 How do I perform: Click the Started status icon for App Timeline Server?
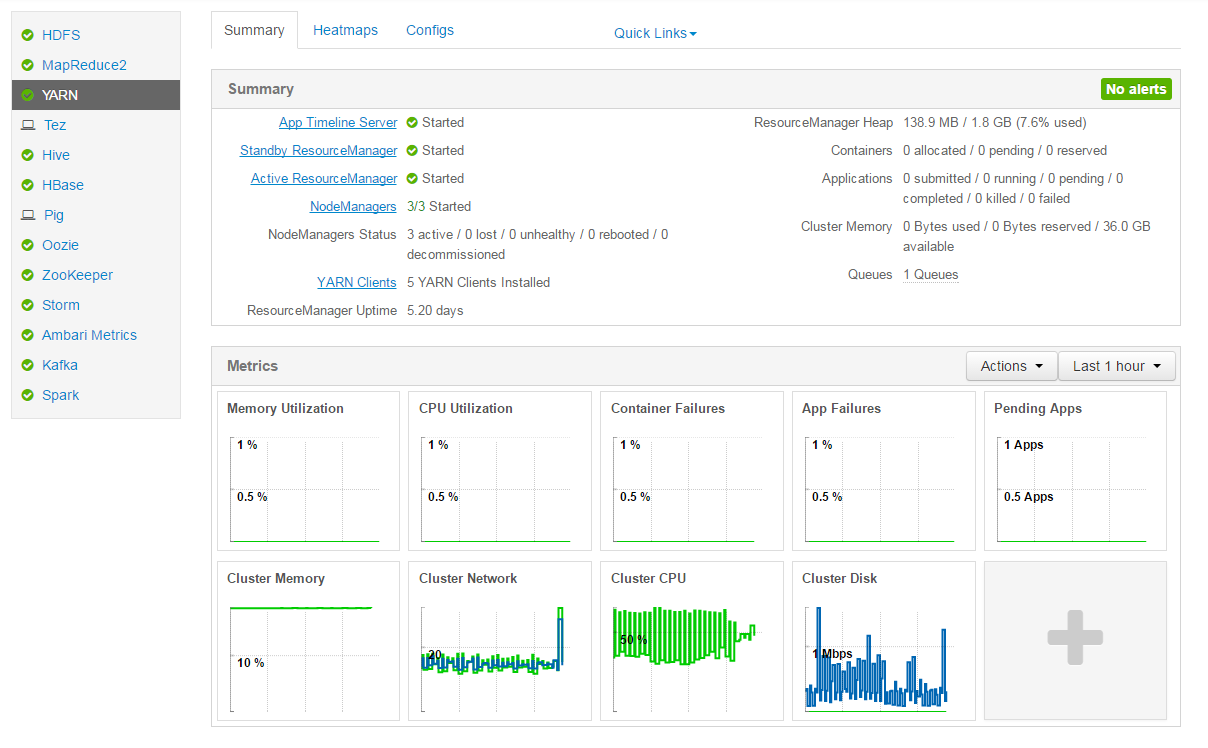pos(412,123)
